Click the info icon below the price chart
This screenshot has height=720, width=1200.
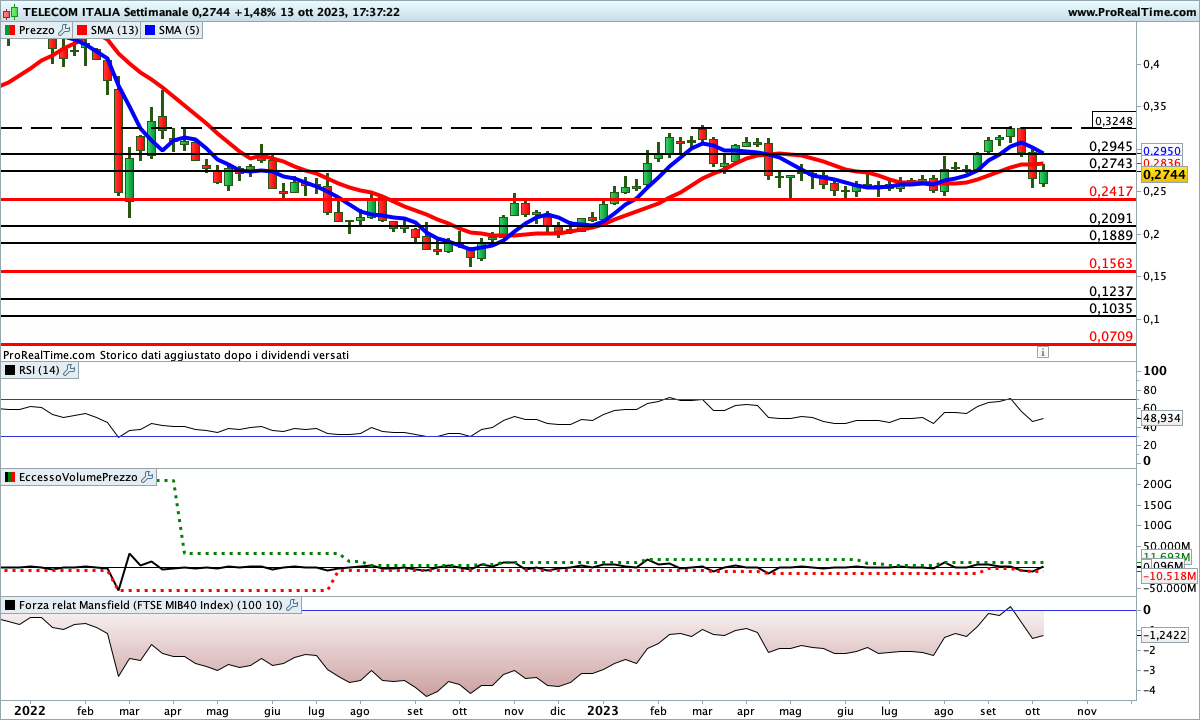[x=1043, y=352]
